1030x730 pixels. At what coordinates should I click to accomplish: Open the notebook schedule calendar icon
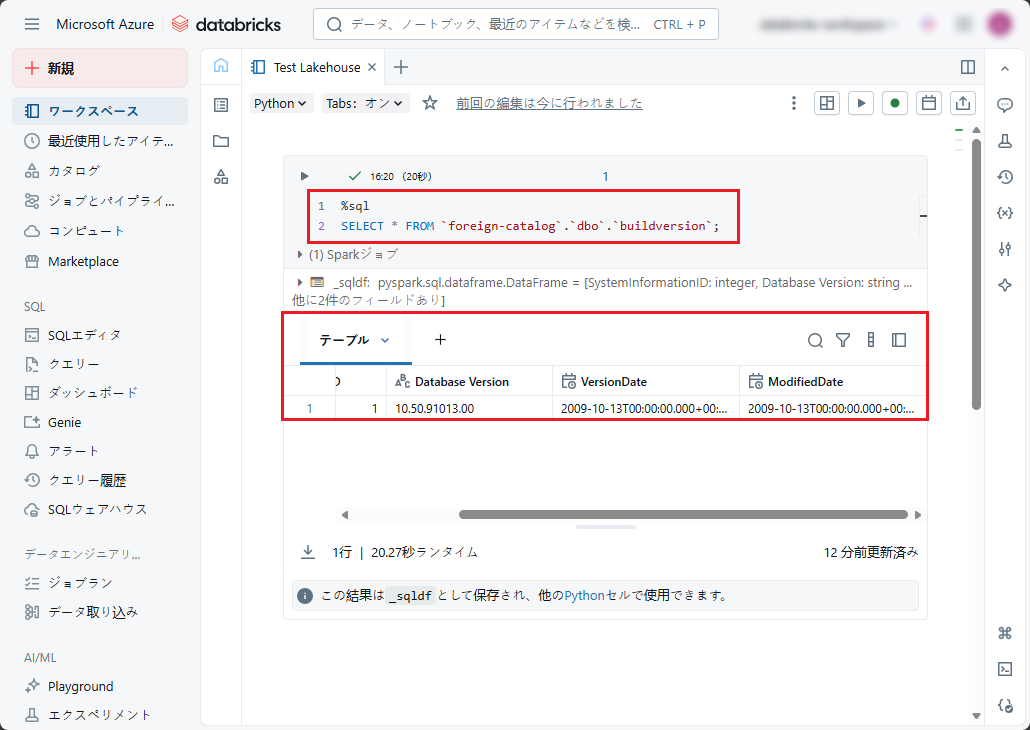pos(929,103)
